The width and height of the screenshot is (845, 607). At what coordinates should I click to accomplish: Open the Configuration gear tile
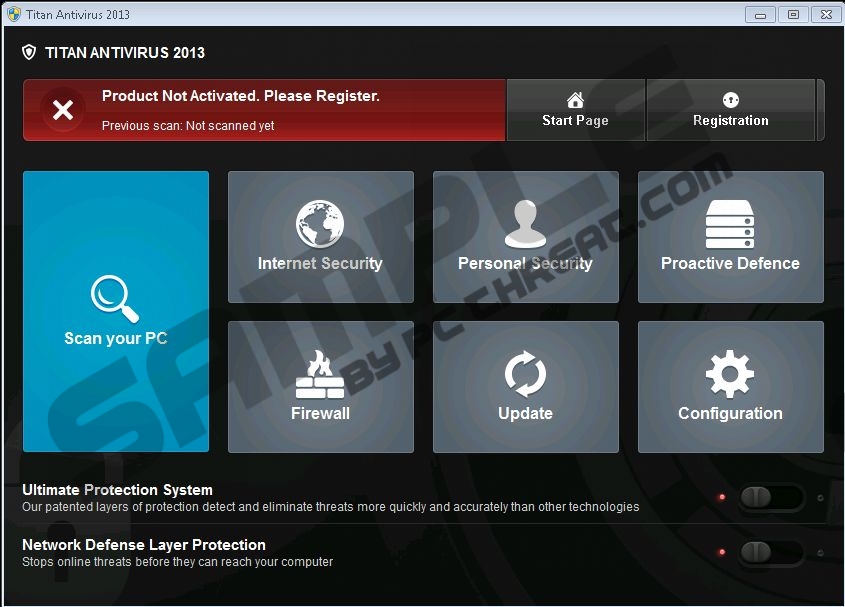click(x=731, y=387)
